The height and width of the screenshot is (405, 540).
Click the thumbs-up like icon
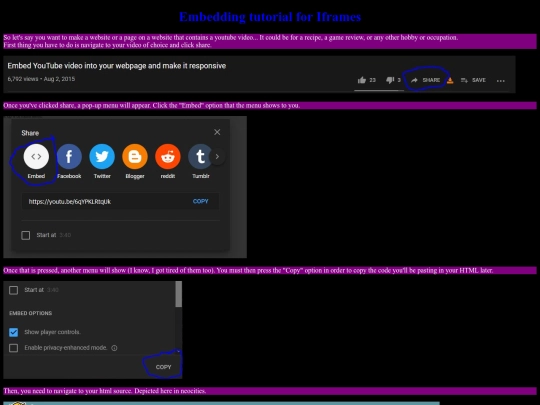click(362, 80)
